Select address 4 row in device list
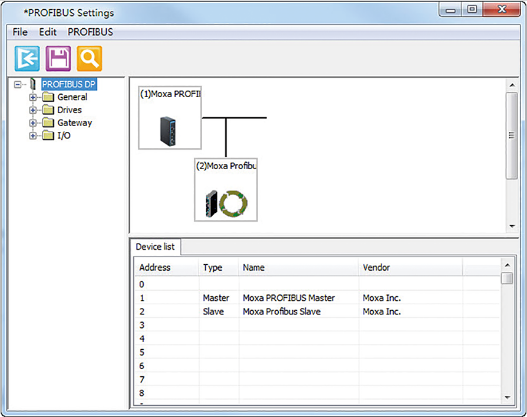 click(x=317, y=338)
